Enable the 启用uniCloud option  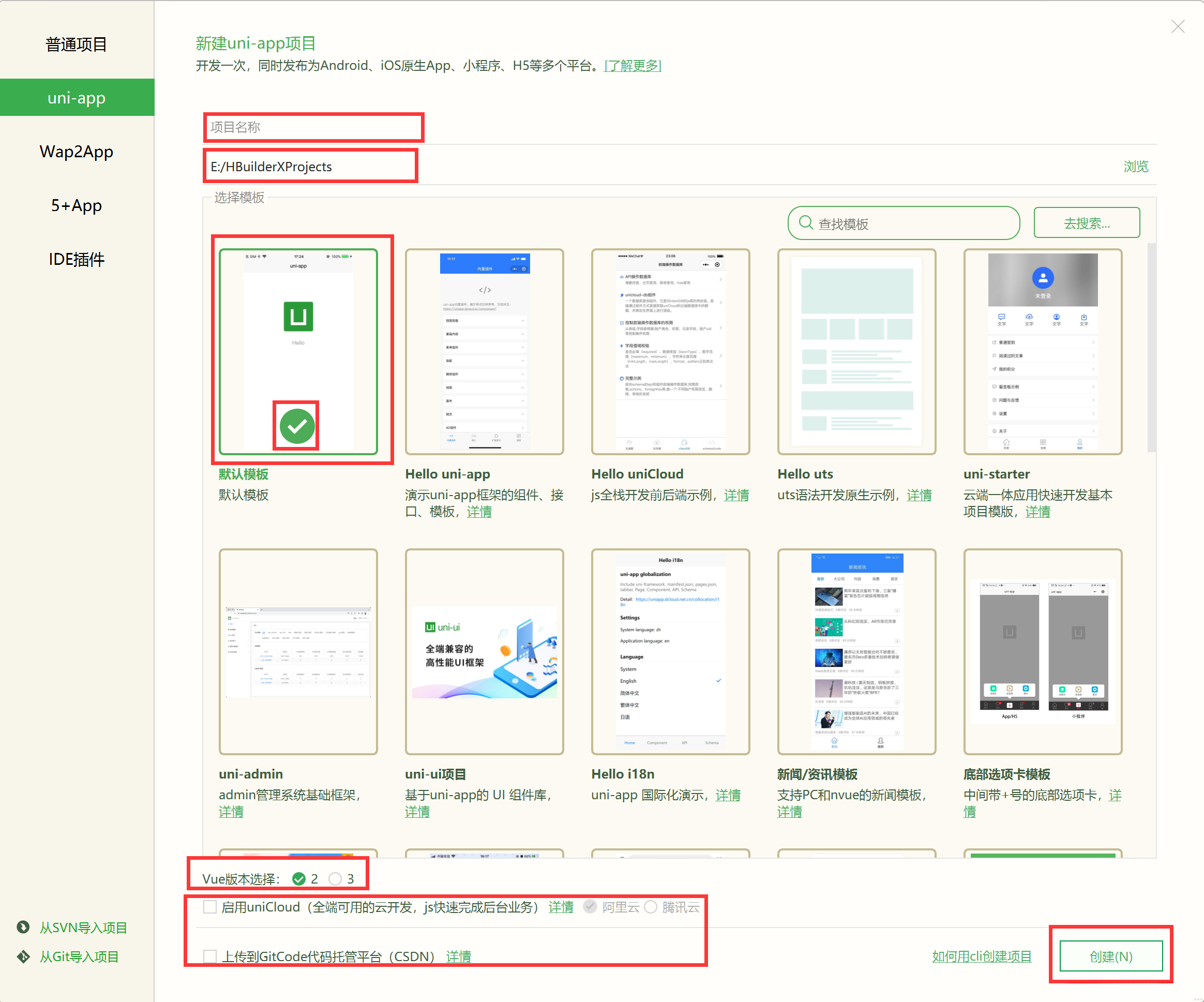(210, 907)
